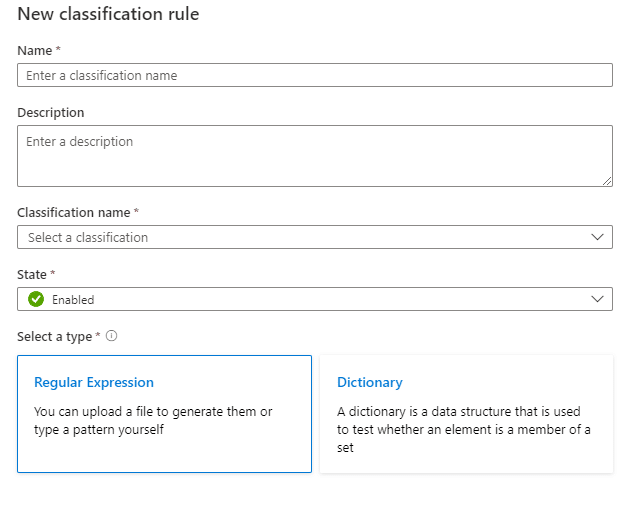Click the Dictionary card description text
624x512 pixels.
464,430
